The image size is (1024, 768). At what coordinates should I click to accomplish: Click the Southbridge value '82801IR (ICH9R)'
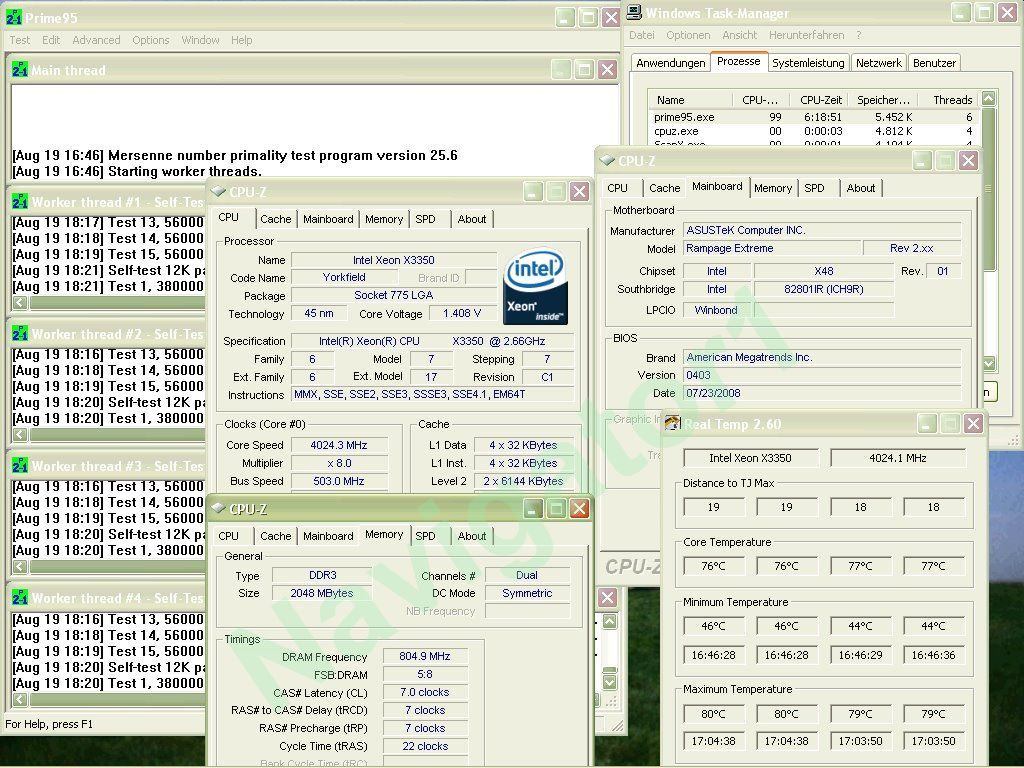[x=824, y=289]
